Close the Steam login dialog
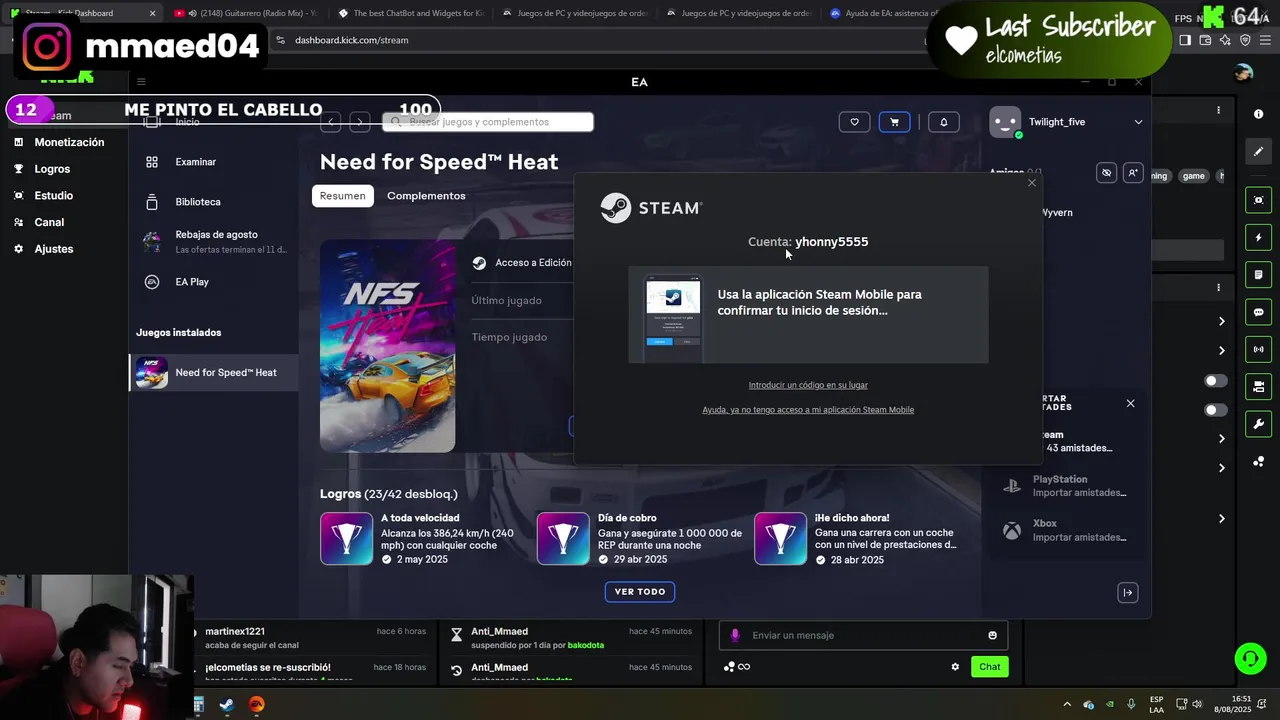Viewport: 1280px width, 720px height. click(1032, 183)
